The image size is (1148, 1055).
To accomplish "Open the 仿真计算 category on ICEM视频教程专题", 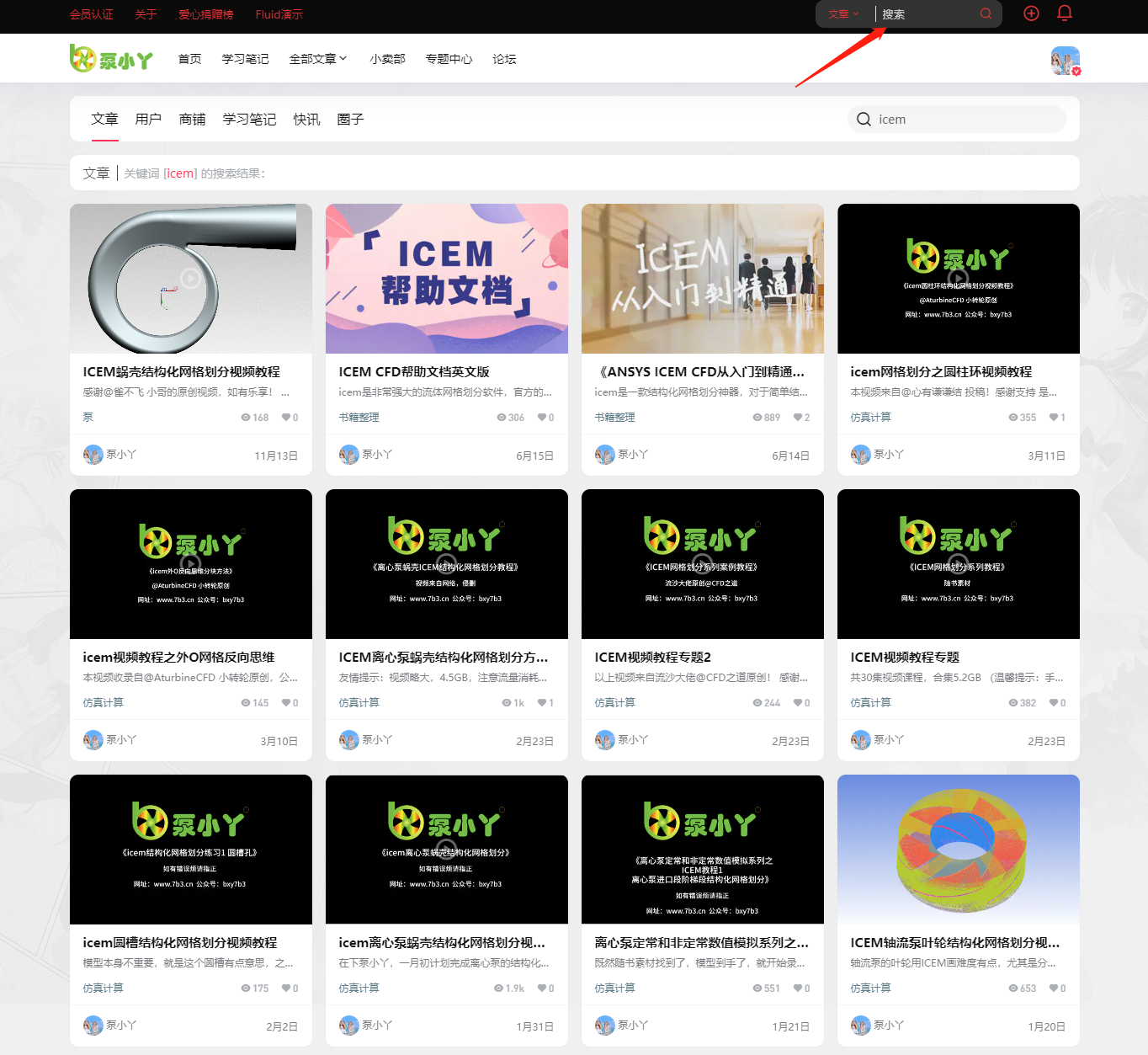I will coord(870,702).
